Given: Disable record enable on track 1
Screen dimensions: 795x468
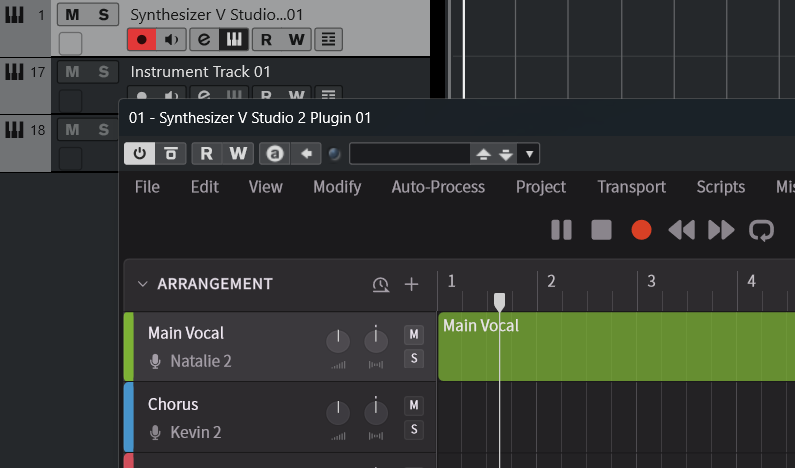Looking at the screenshot, I should (141, 40).
